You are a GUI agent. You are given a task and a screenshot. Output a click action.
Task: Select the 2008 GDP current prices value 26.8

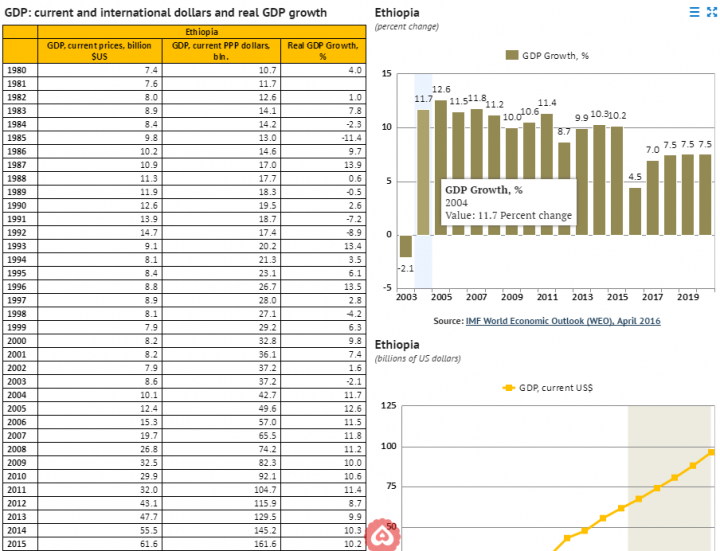click(x=100, y=449)
